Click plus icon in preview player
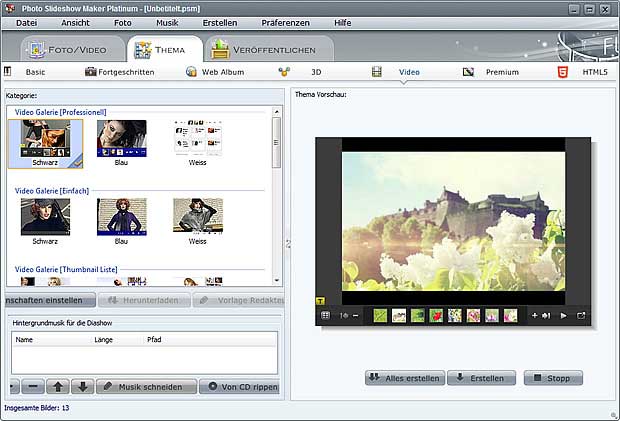 (x=535, y=315)
